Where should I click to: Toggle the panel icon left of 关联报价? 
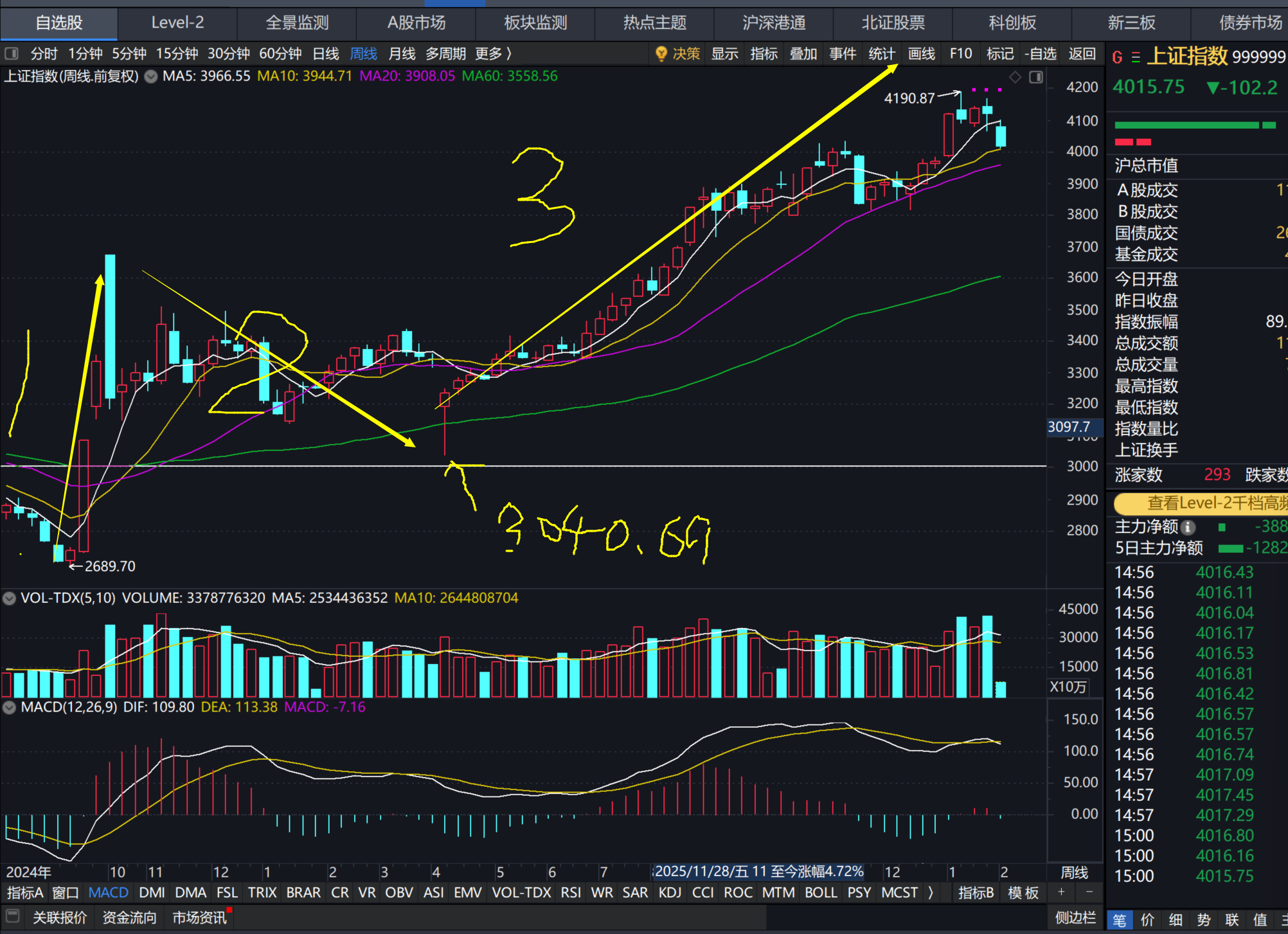[x=12, y=917]
